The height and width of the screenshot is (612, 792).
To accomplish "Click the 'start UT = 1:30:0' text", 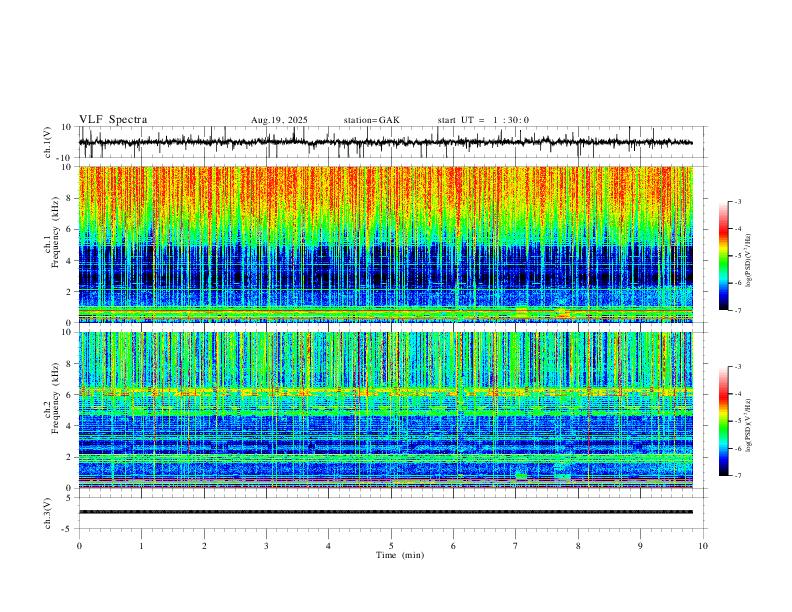I will [483, 120].
